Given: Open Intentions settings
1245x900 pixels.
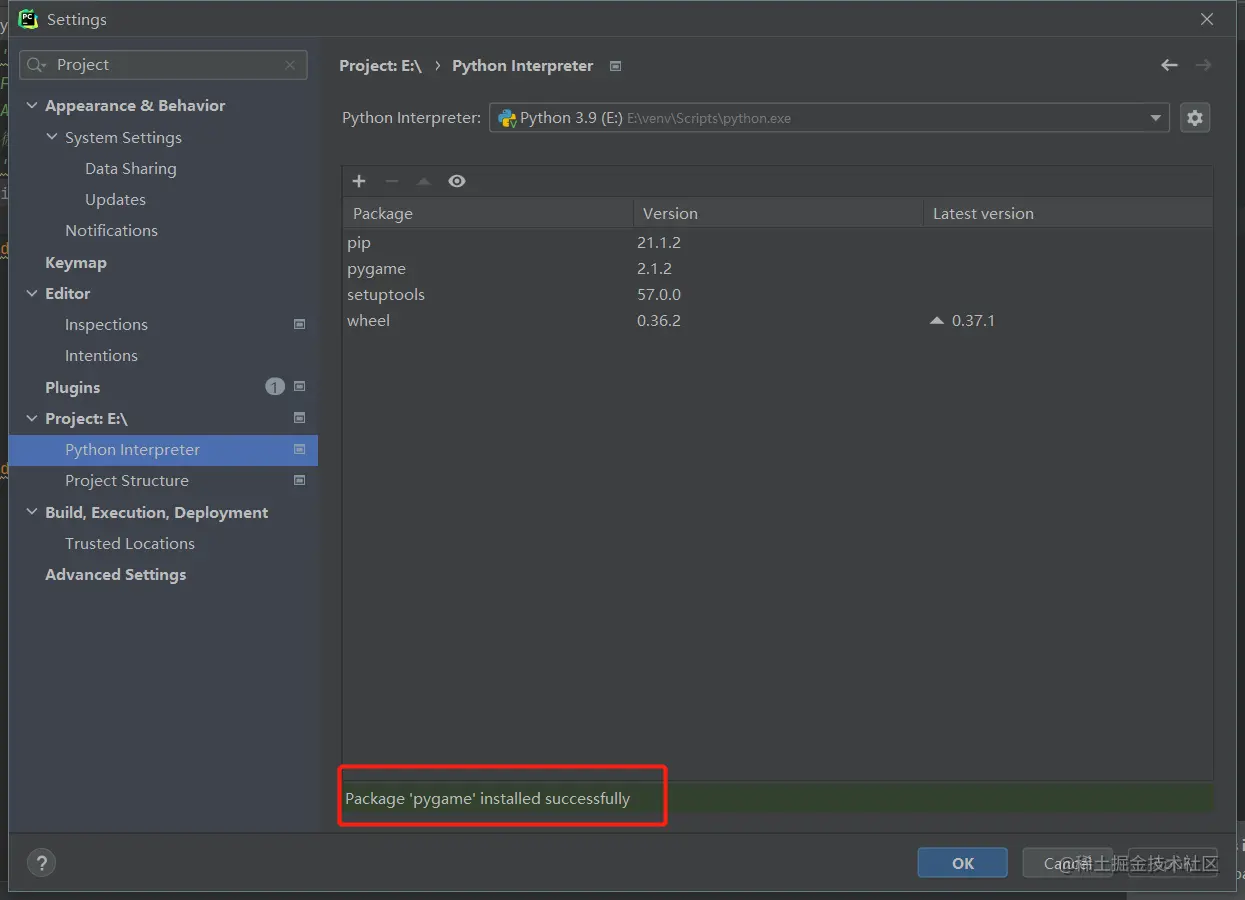Looking at the screenshot, I should pos(101,355).
